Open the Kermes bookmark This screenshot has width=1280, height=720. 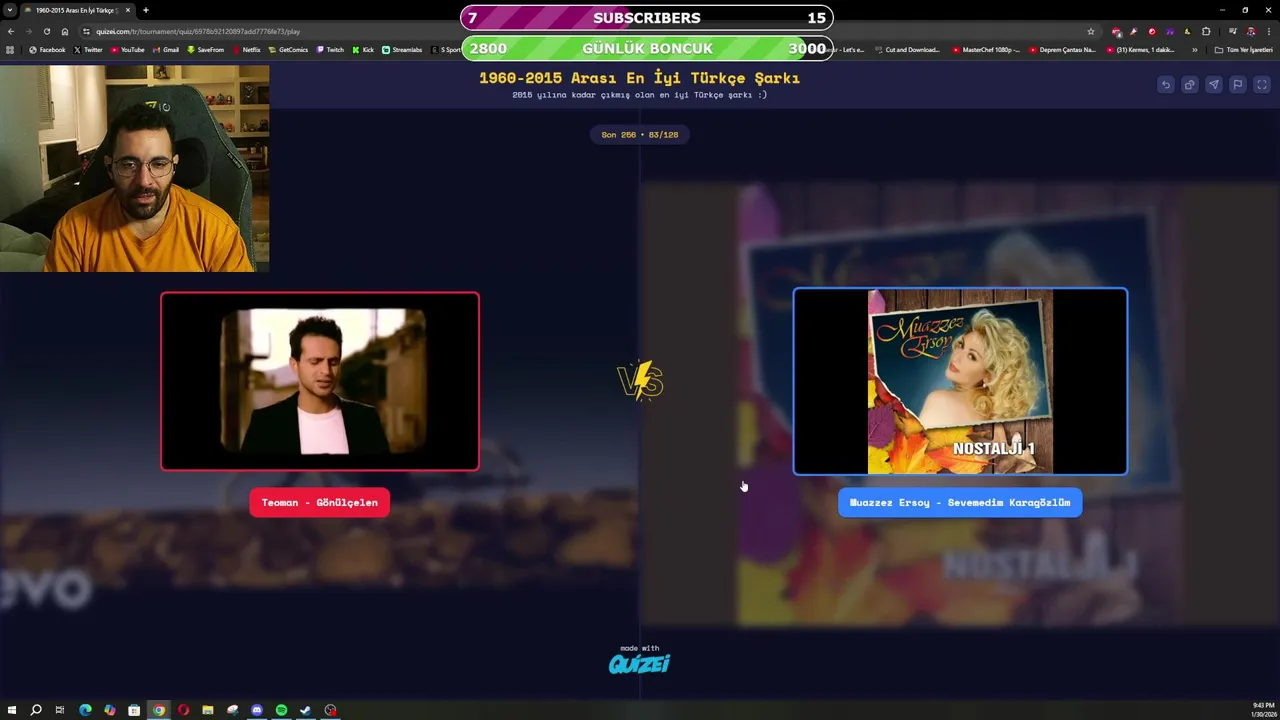click(x=1140, y=49)
